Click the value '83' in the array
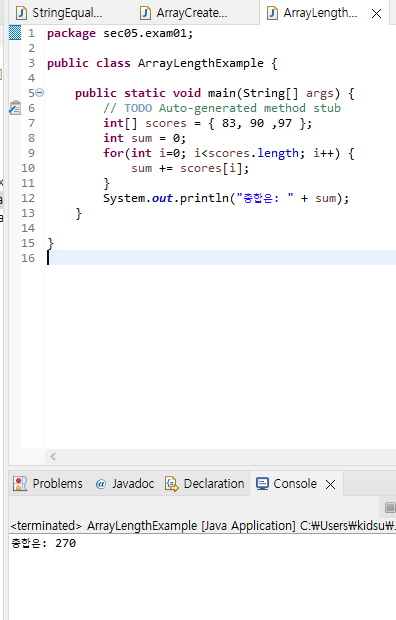396x620 pixels. (x=229, y=123)
